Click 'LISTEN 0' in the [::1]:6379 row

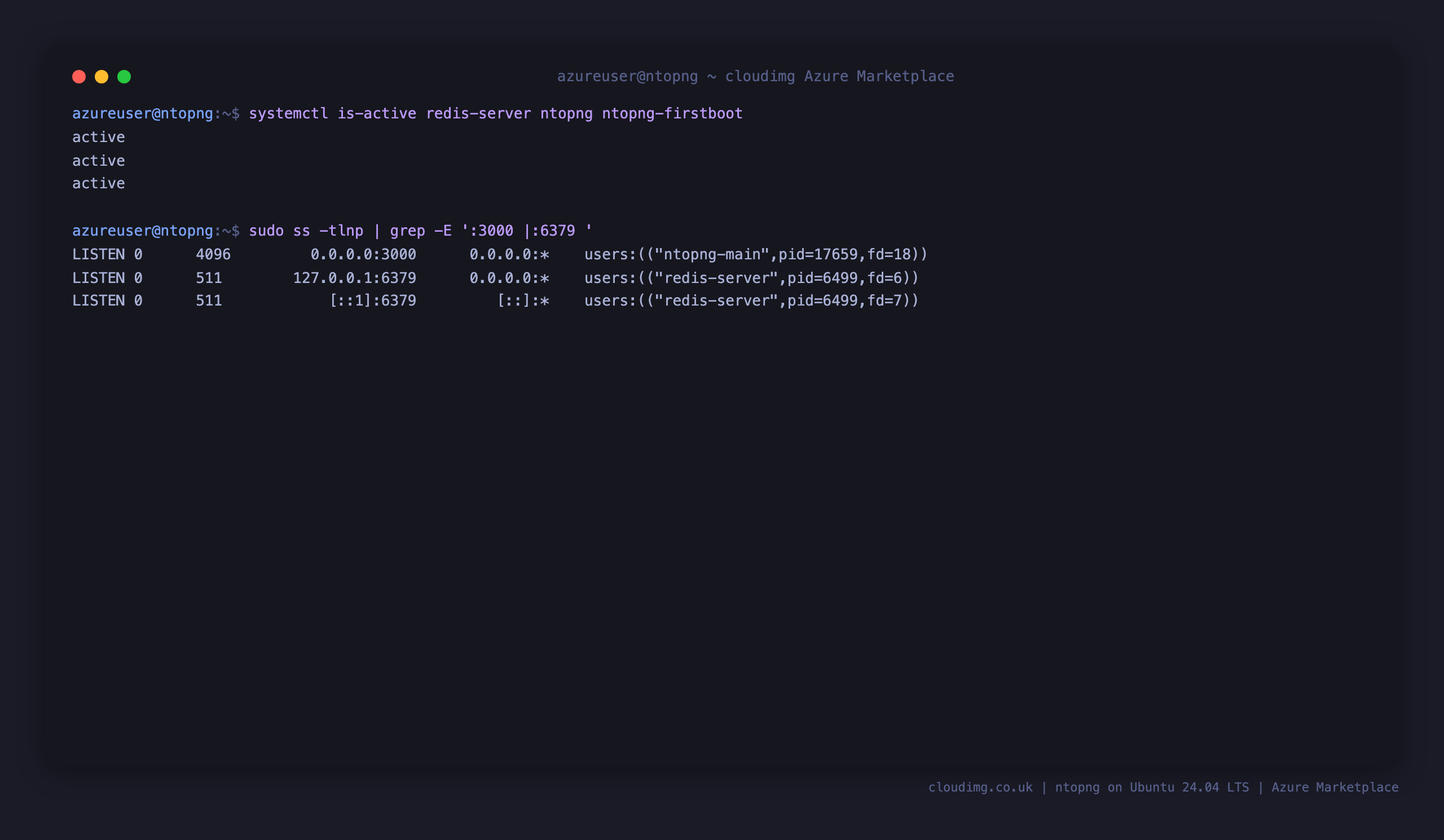(x=107, y=300)
